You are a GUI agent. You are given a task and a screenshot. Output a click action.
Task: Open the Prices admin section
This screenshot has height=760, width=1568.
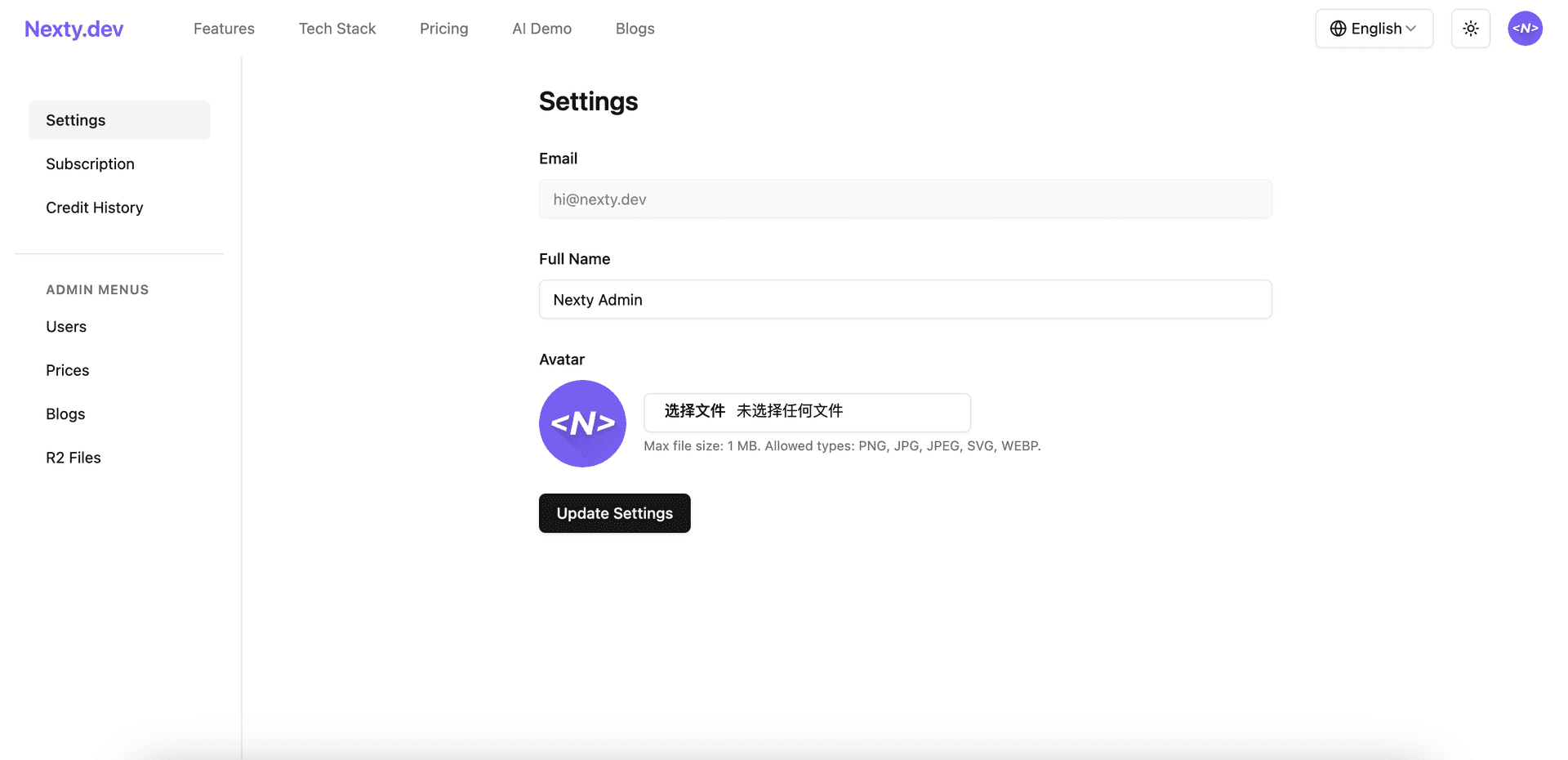click(x=67, y=370)
